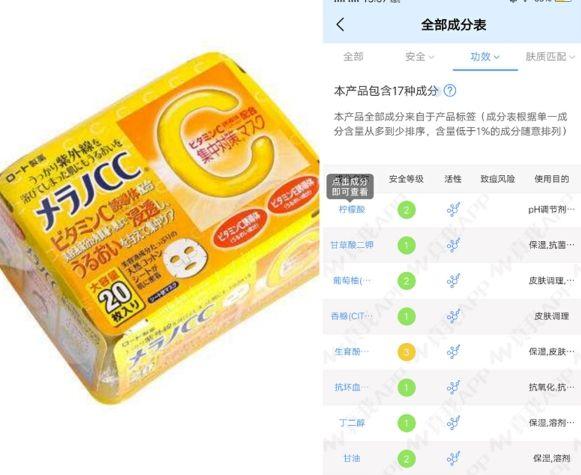
Task: Open the 柠檬酸 ingredient link
Action: [x=352, y=210]
